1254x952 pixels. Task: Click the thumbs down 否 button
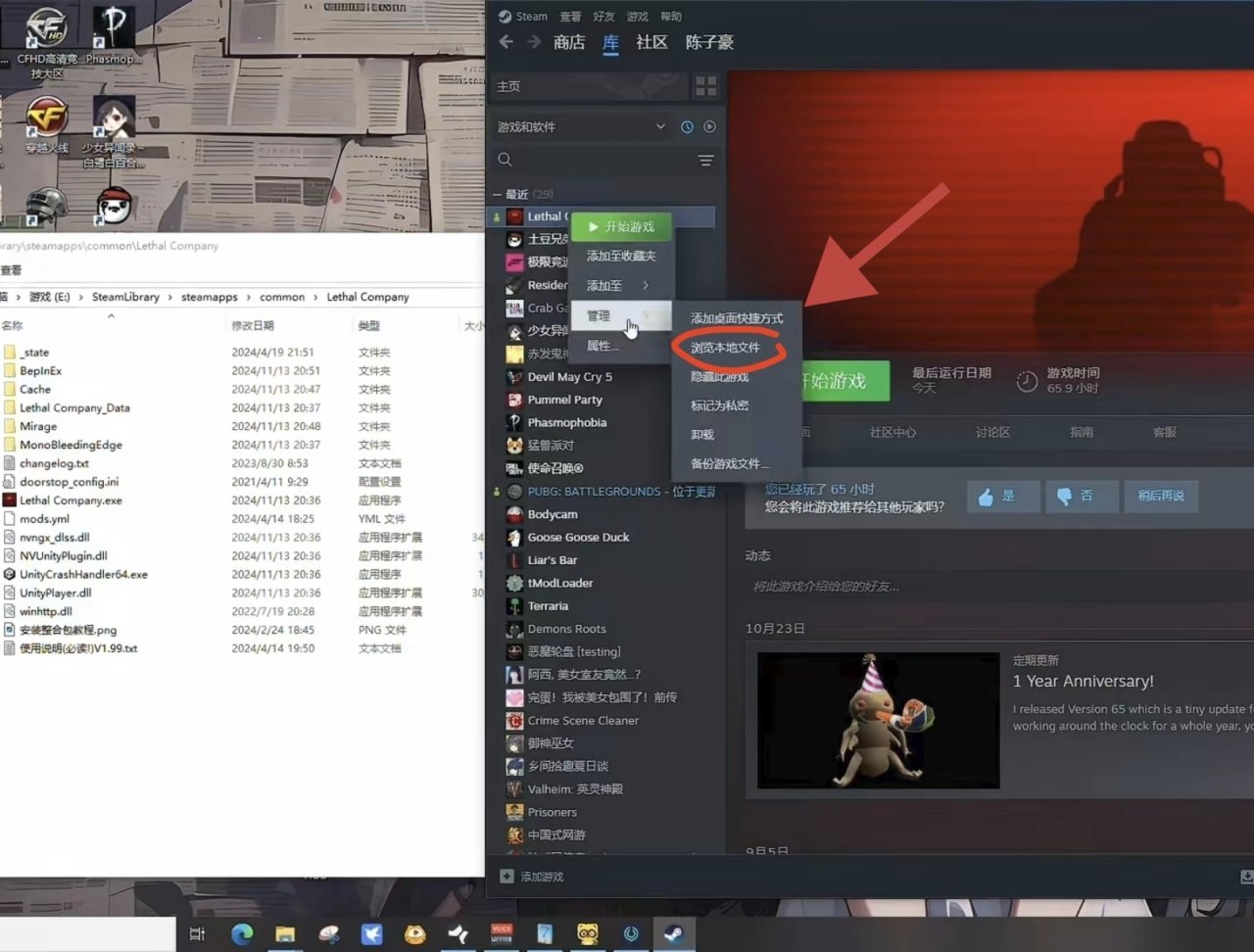(1082, 497)
